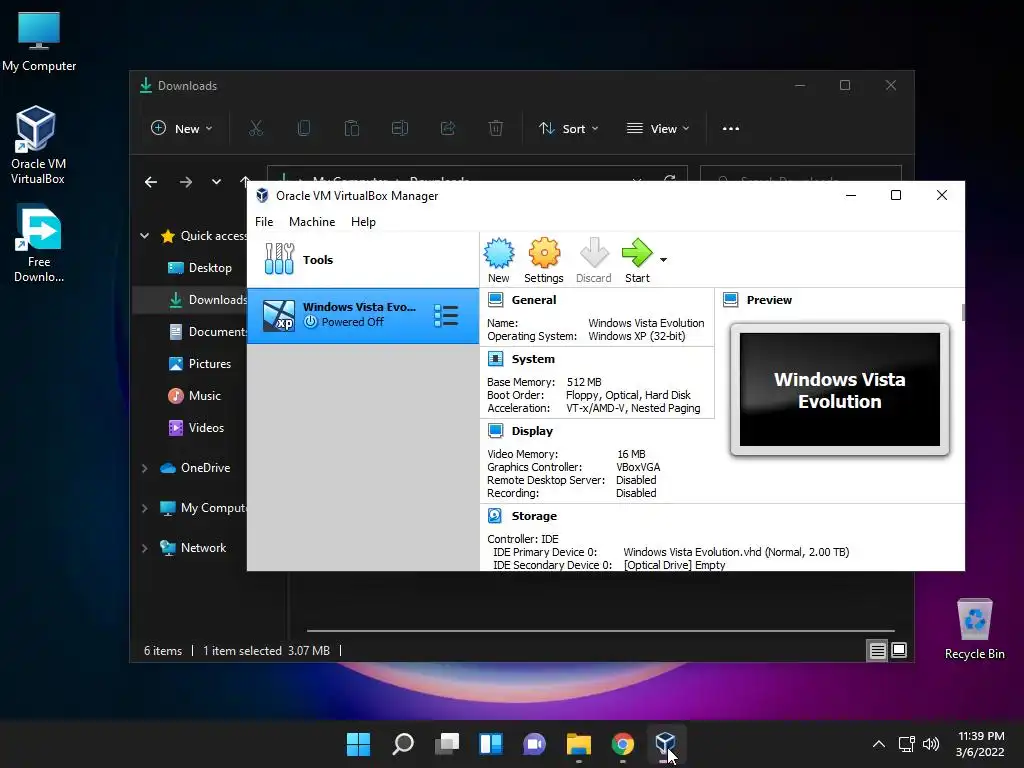Image resolution: width=1024 pixels, height=768 pixels.
Task: Switch Explorer to large thumbnails view layout
Action: (899, 650)
